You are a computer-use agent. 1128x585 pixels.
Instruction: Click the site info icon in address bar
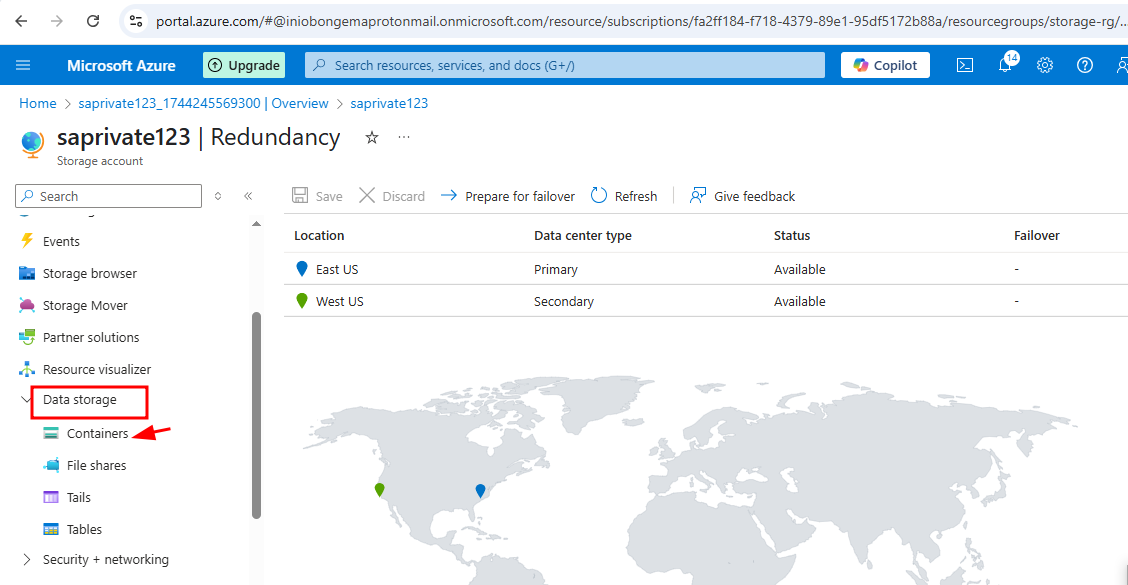(136, 22)
